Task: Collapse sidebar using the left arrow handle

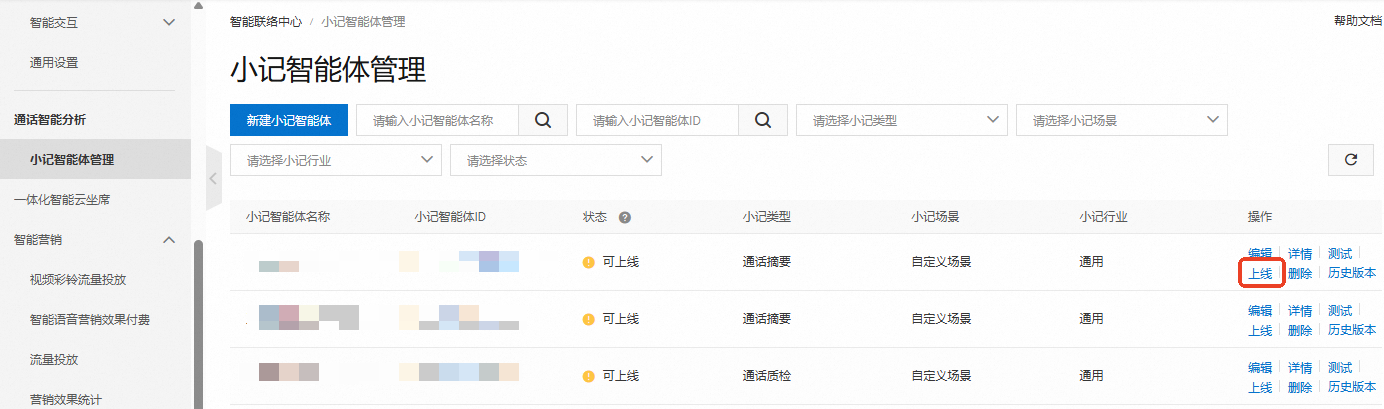Action: coord(213,178)
